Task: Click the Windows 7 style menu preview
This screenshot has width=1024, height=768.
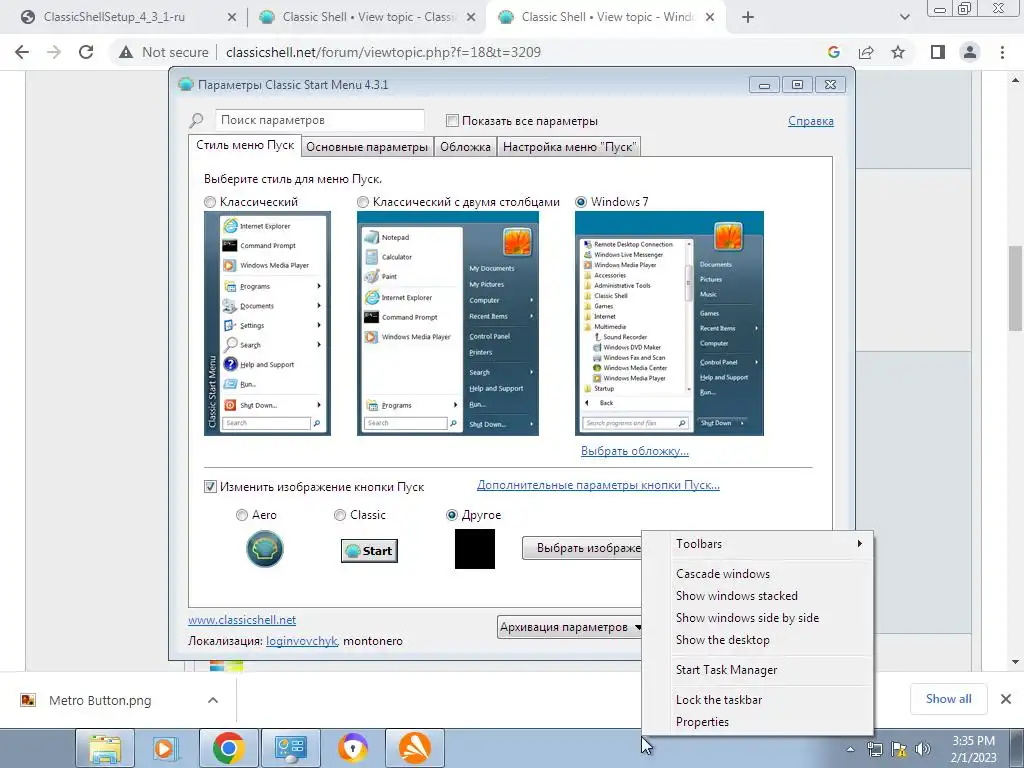Action: point(669,323)
